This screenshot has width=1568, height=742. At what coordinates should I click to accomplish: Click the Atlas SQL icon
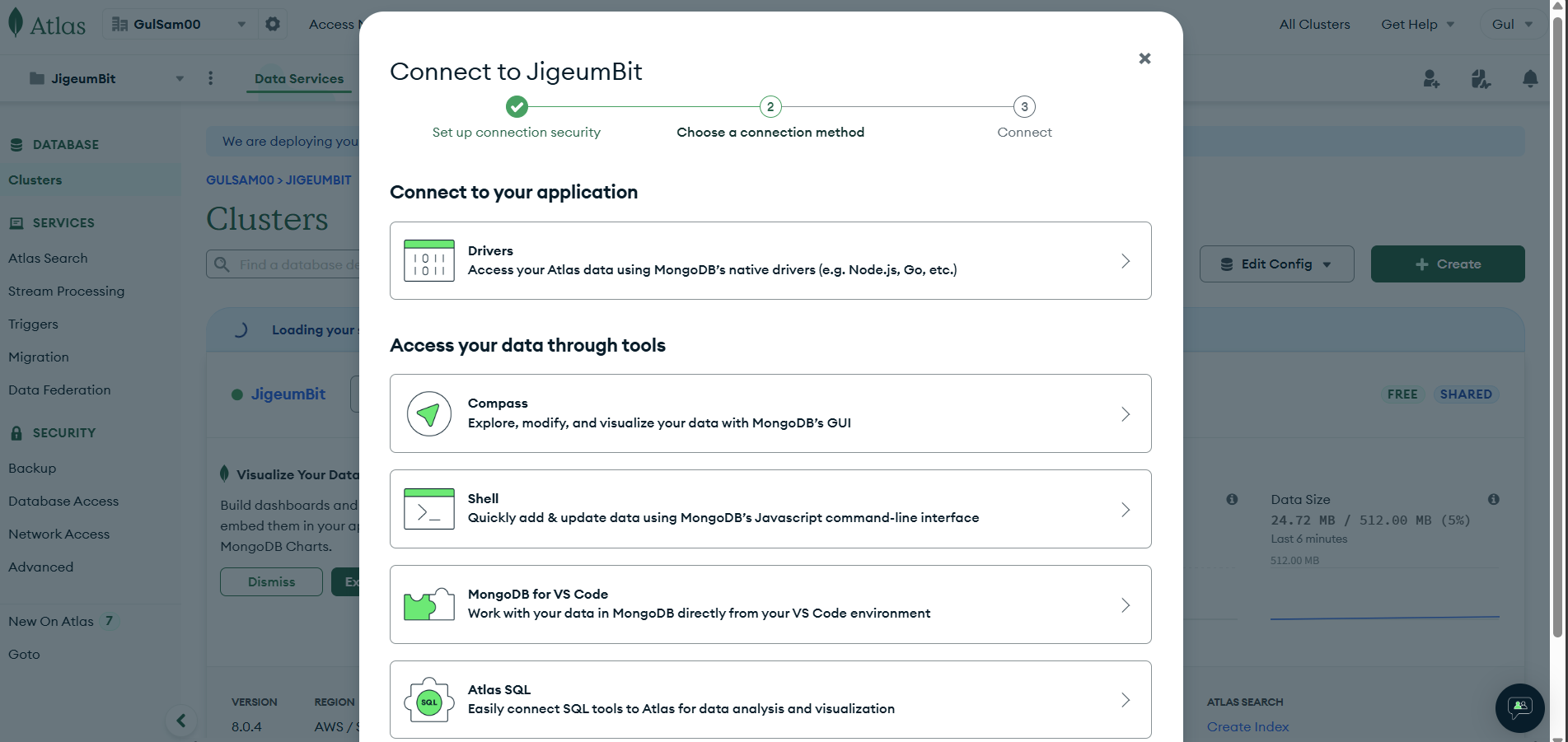tap(428, 700)
